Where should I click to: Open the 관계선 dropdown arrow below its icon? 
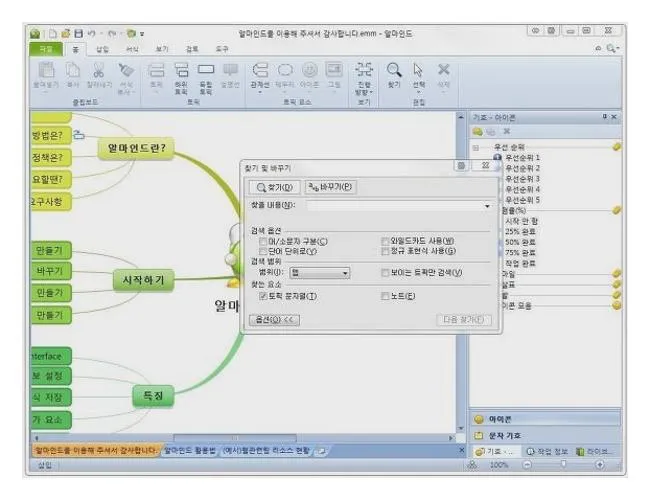coord(260,92)
